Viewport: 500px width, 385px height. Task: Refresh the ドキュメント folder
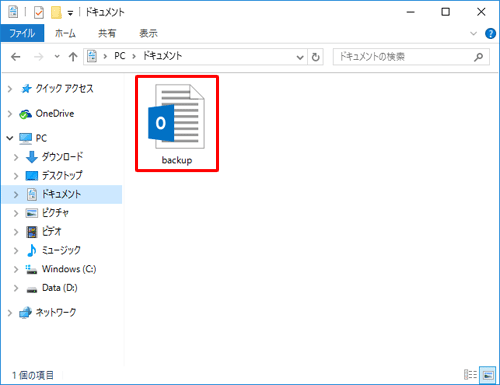click(315, 57)
